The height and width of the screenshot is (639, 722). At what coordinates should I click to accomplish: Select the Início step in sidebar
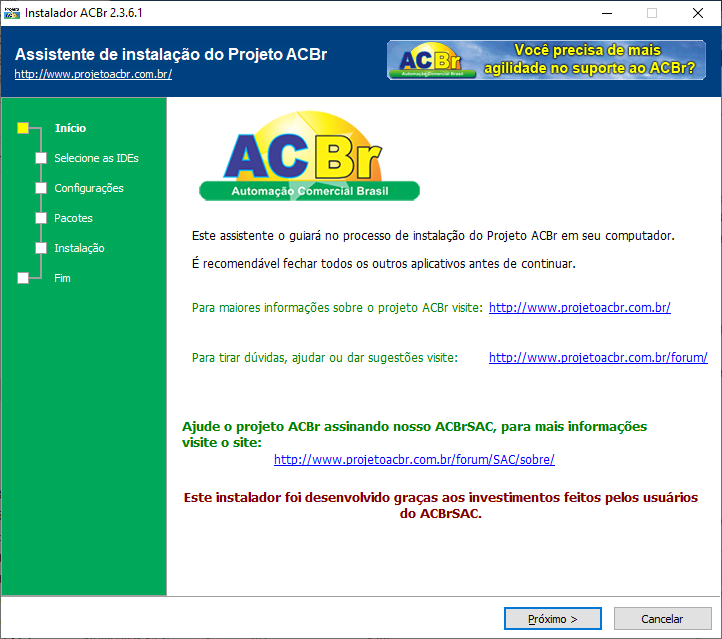70,128
